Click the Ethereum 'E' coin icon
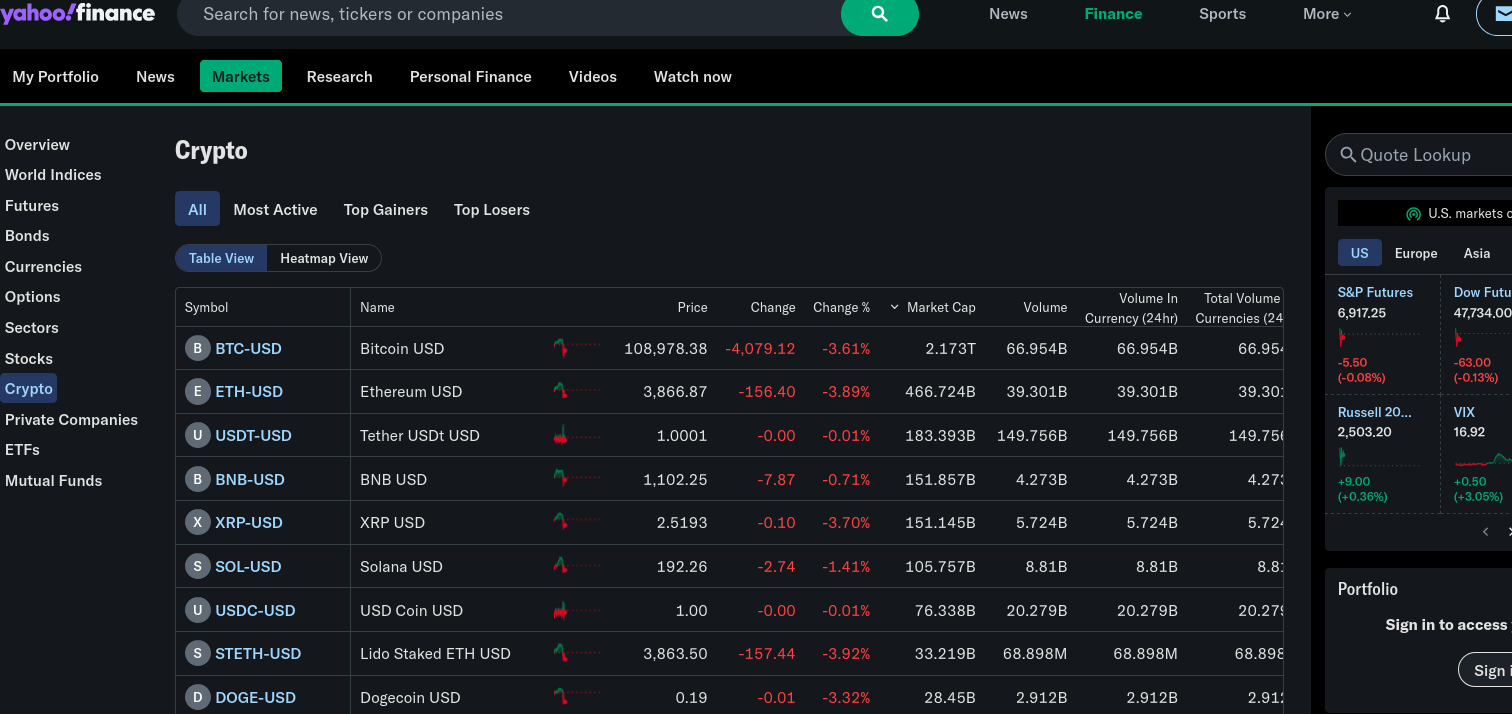This screenshot has height=714, width=1512. tap(198, 392)
